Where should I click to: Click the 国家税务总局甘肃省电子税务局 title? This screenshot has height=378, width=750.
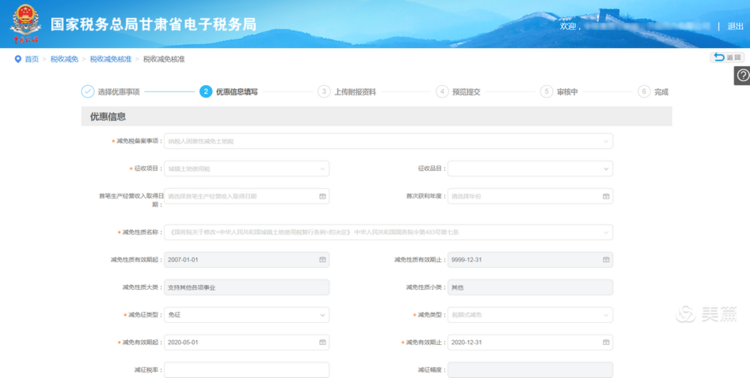click(x=153, y=24)
